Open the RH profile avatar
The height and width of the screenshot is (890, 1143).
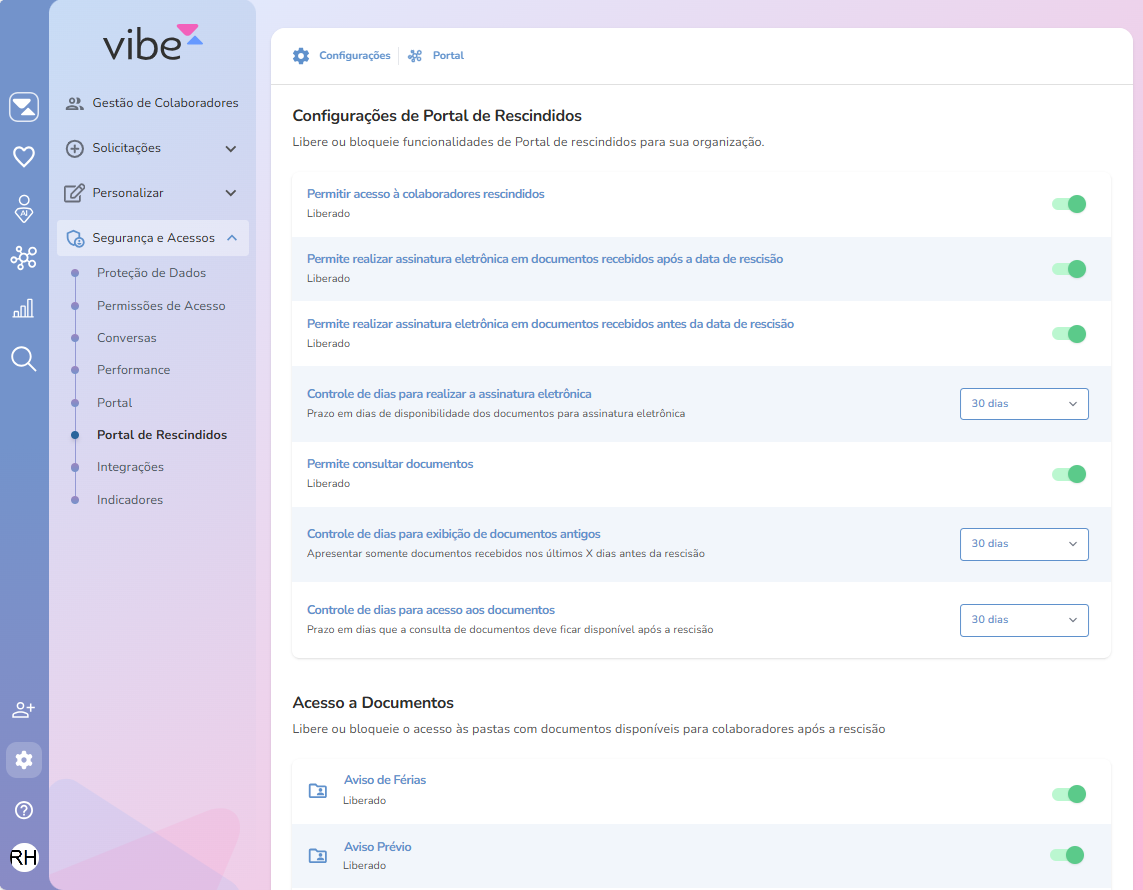point(24,857)
